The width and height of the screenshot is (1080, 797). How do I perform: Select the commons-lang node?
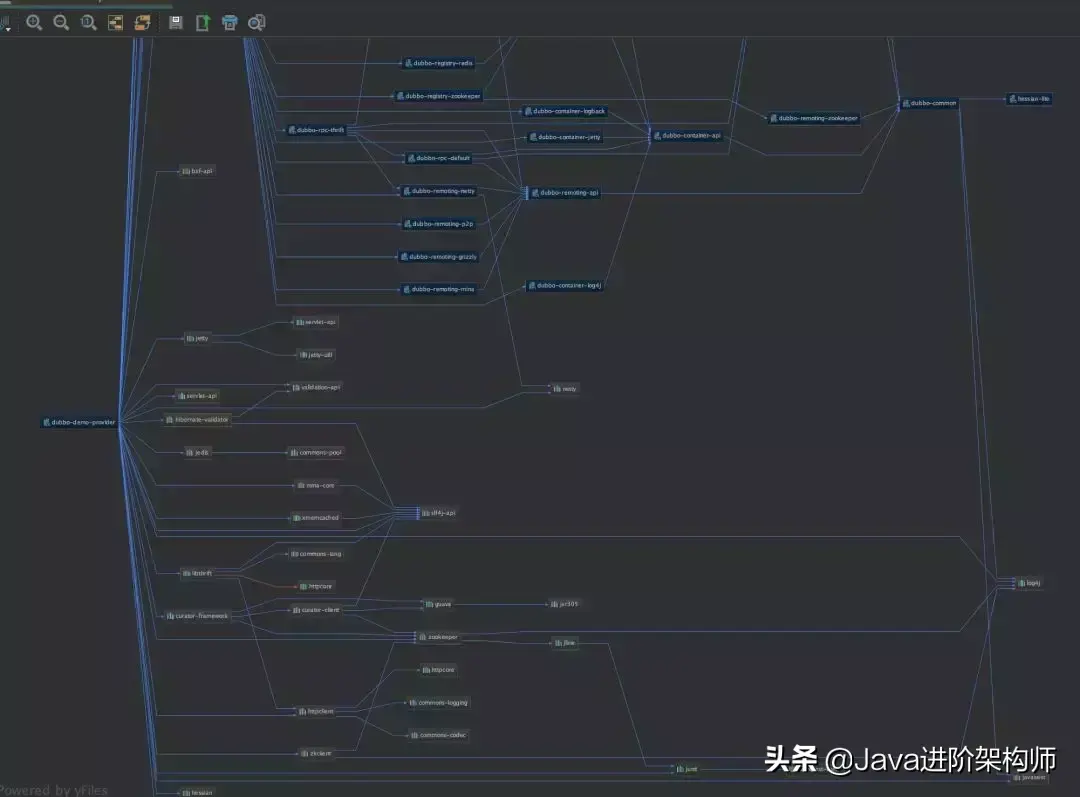click(316, 554)
